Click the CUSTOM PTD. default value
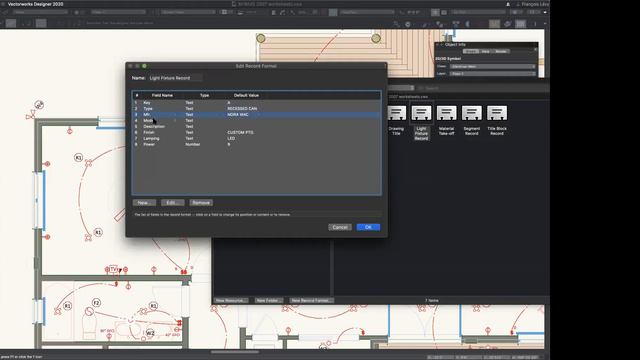Viewport: 640px width, 360px height. point(240,132)
